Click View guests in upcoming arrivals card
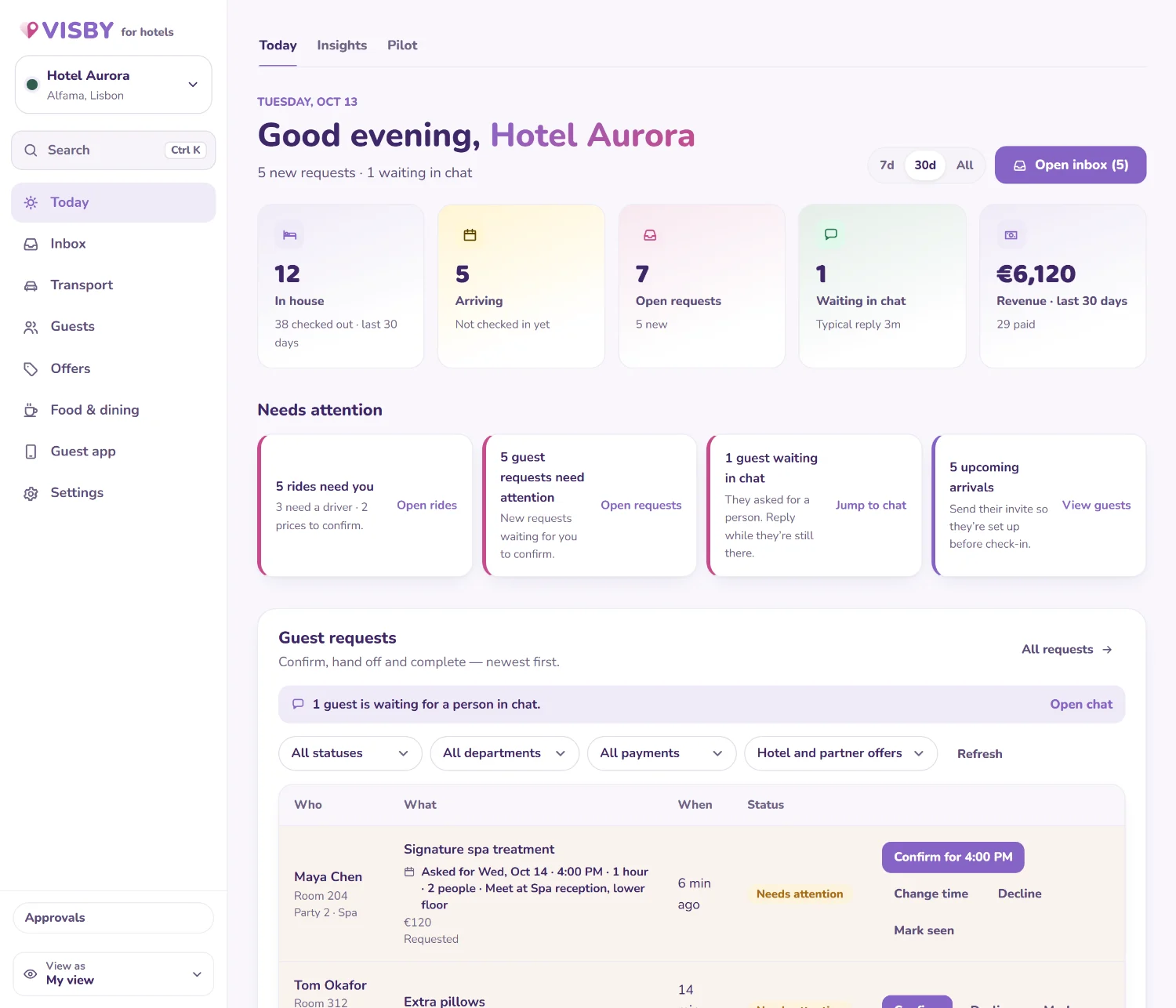The height and width of the screenshot is (1008, 1176). point(1096,506)
